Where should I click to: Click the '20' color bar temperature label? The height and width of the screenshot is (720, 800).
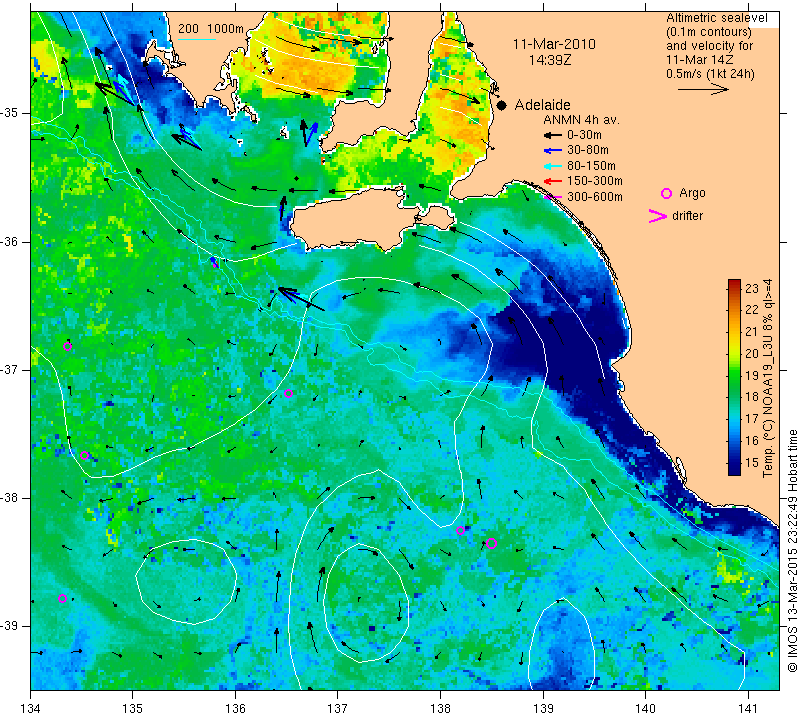tap(752, 354)
